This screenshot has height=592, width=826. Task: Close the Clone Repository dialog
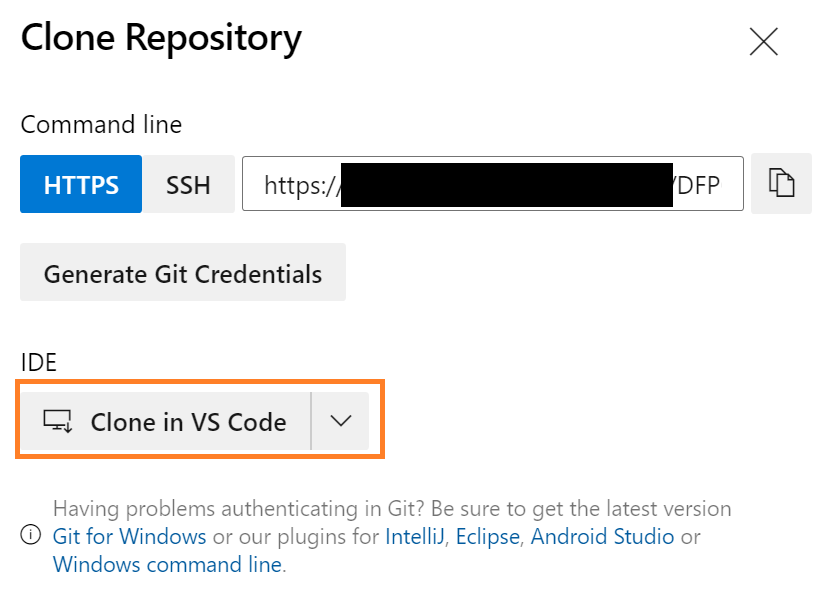point(763,42)
